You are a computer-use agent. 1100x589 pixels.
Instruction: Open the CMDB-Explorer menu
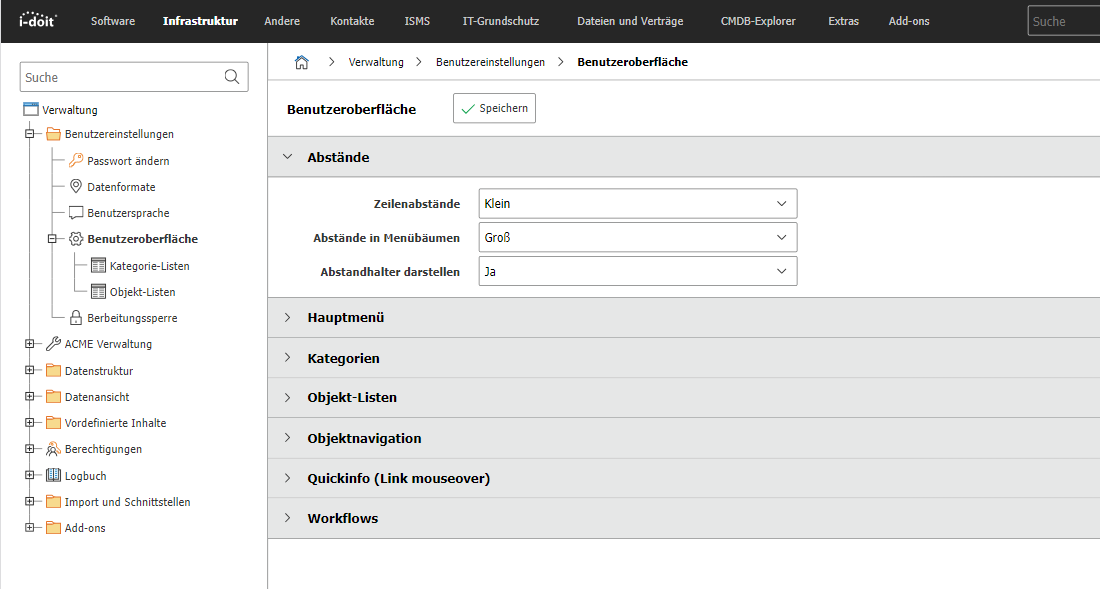[758, 21]
